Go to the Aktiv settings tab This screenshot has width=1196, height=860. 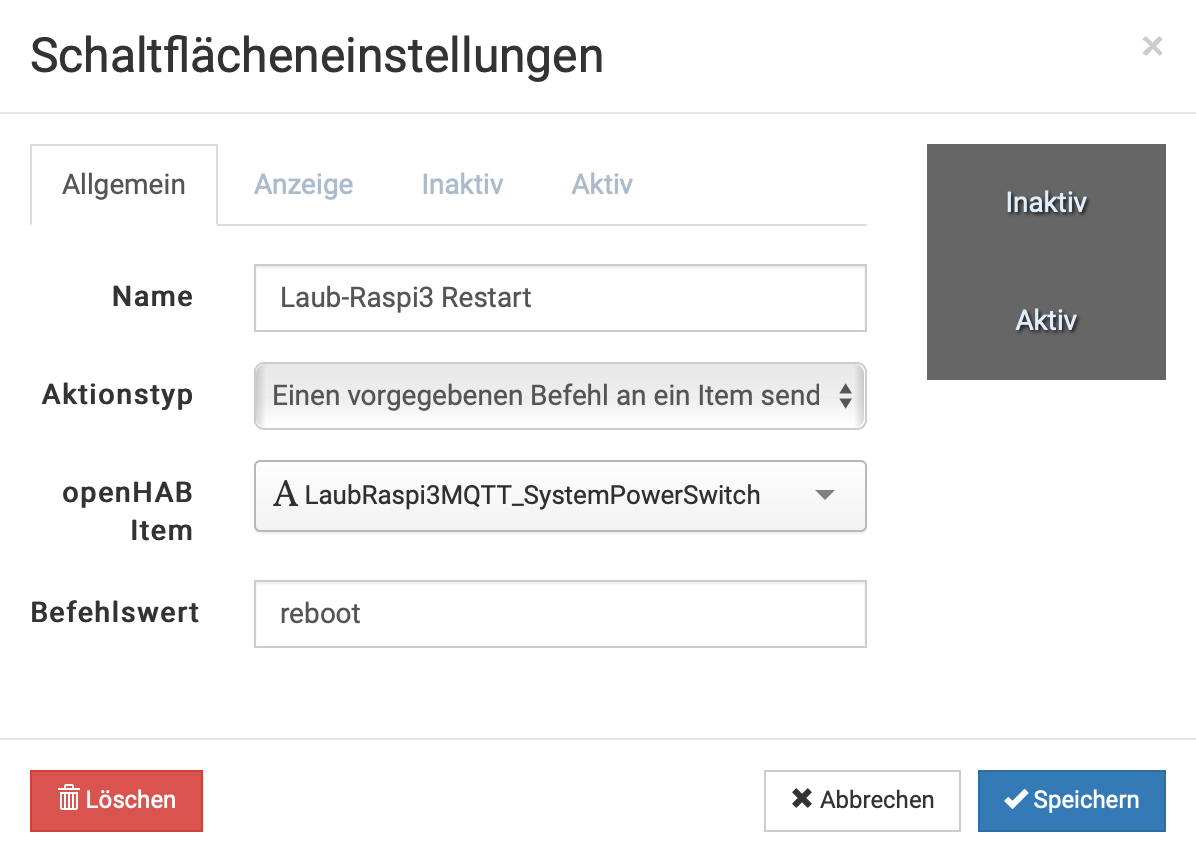click(602, 185)
